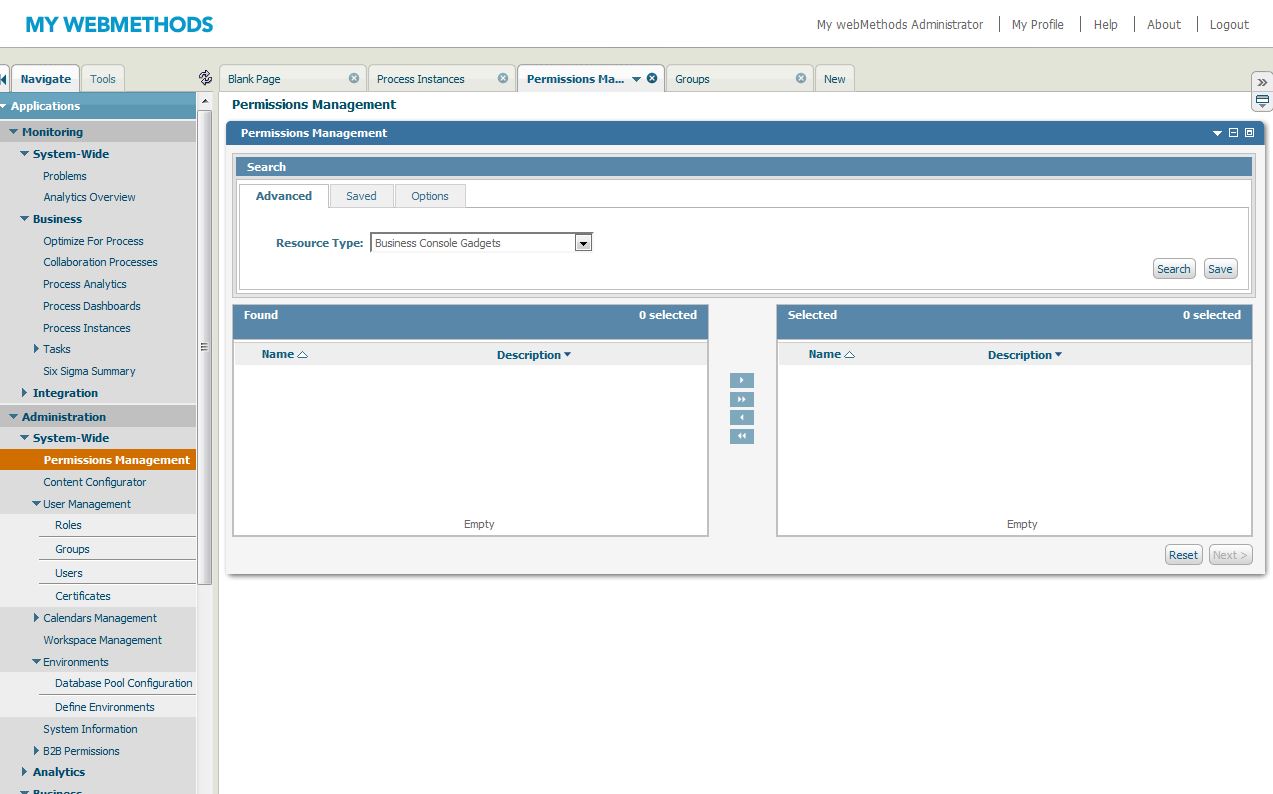Open Problems in the navigation tree
The height and width of the screenshot is (794, 1273).
click(65, 176)
